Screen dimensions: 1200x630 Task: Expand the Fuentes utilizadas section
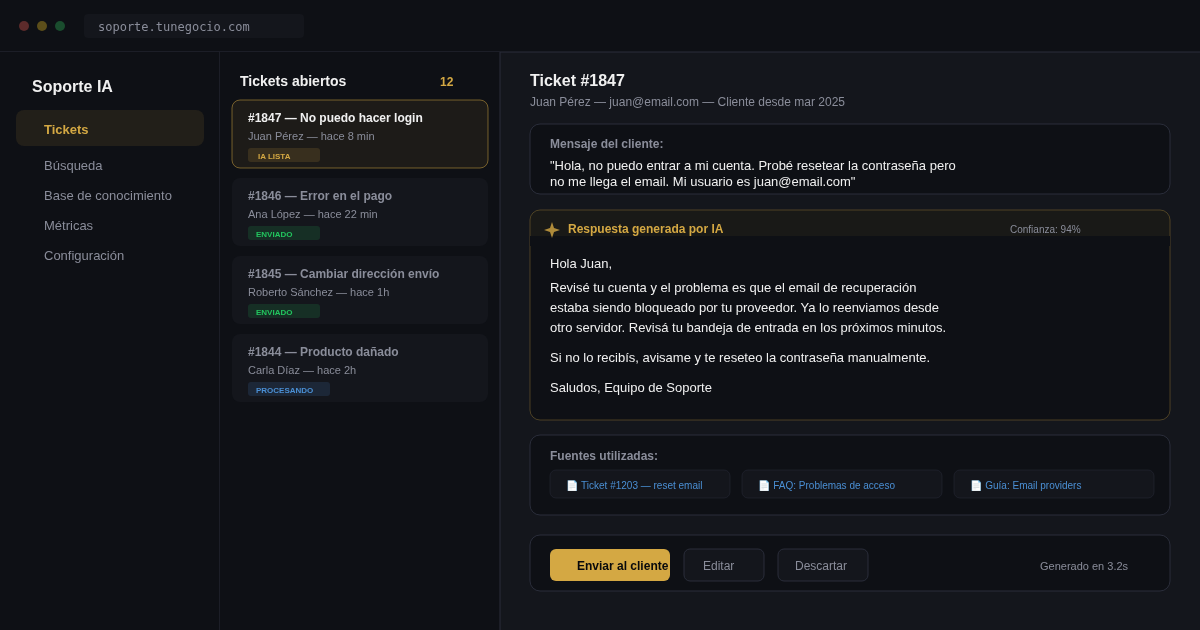602,455
